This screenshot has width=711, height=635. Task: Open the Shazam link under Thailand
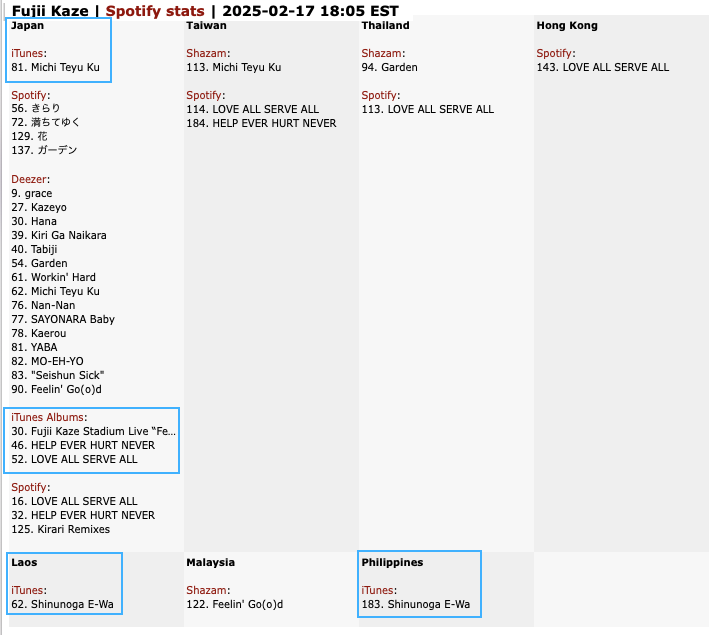[381, 53]
